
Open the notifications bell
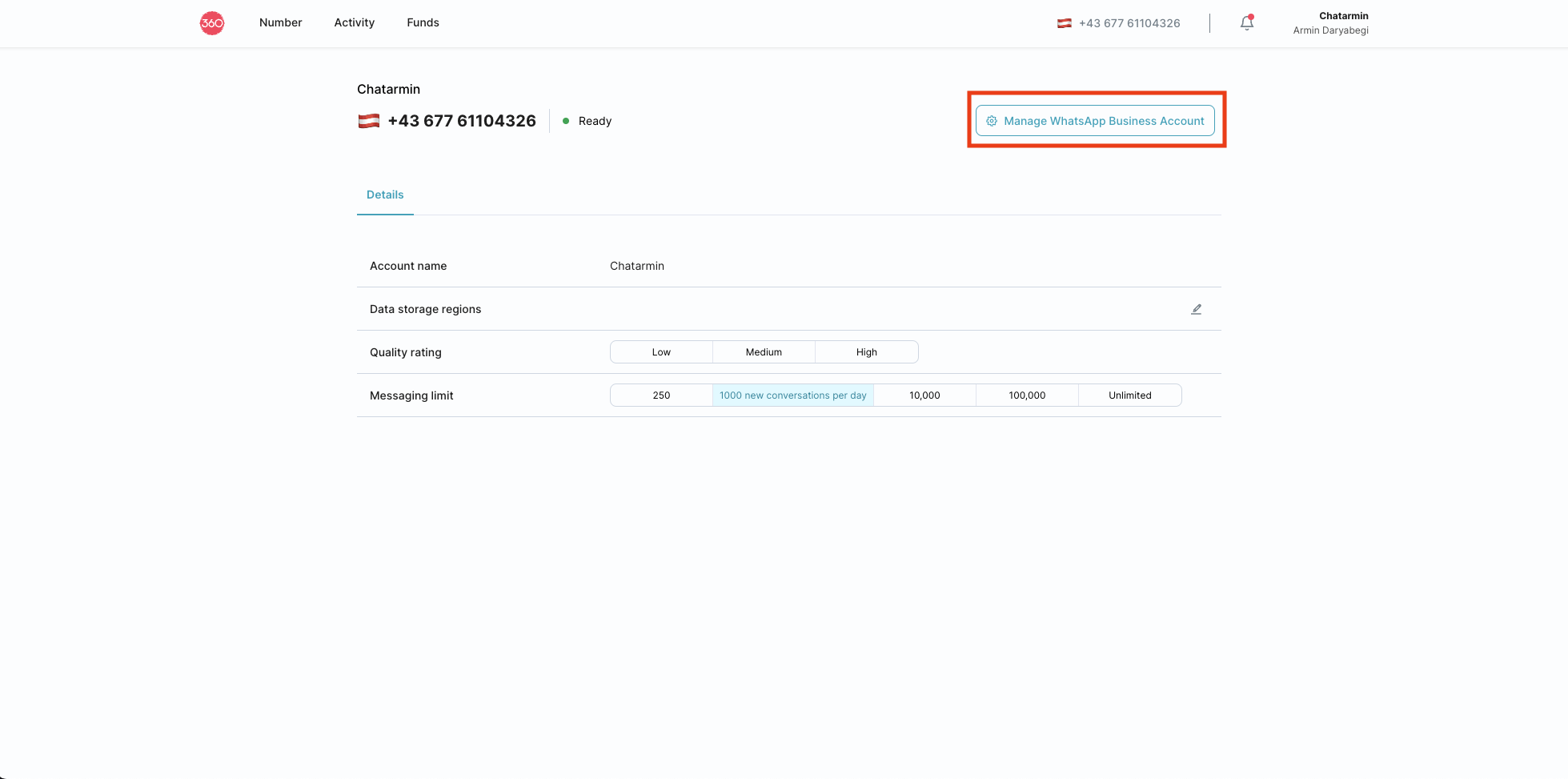click(x=1246, y=23)
